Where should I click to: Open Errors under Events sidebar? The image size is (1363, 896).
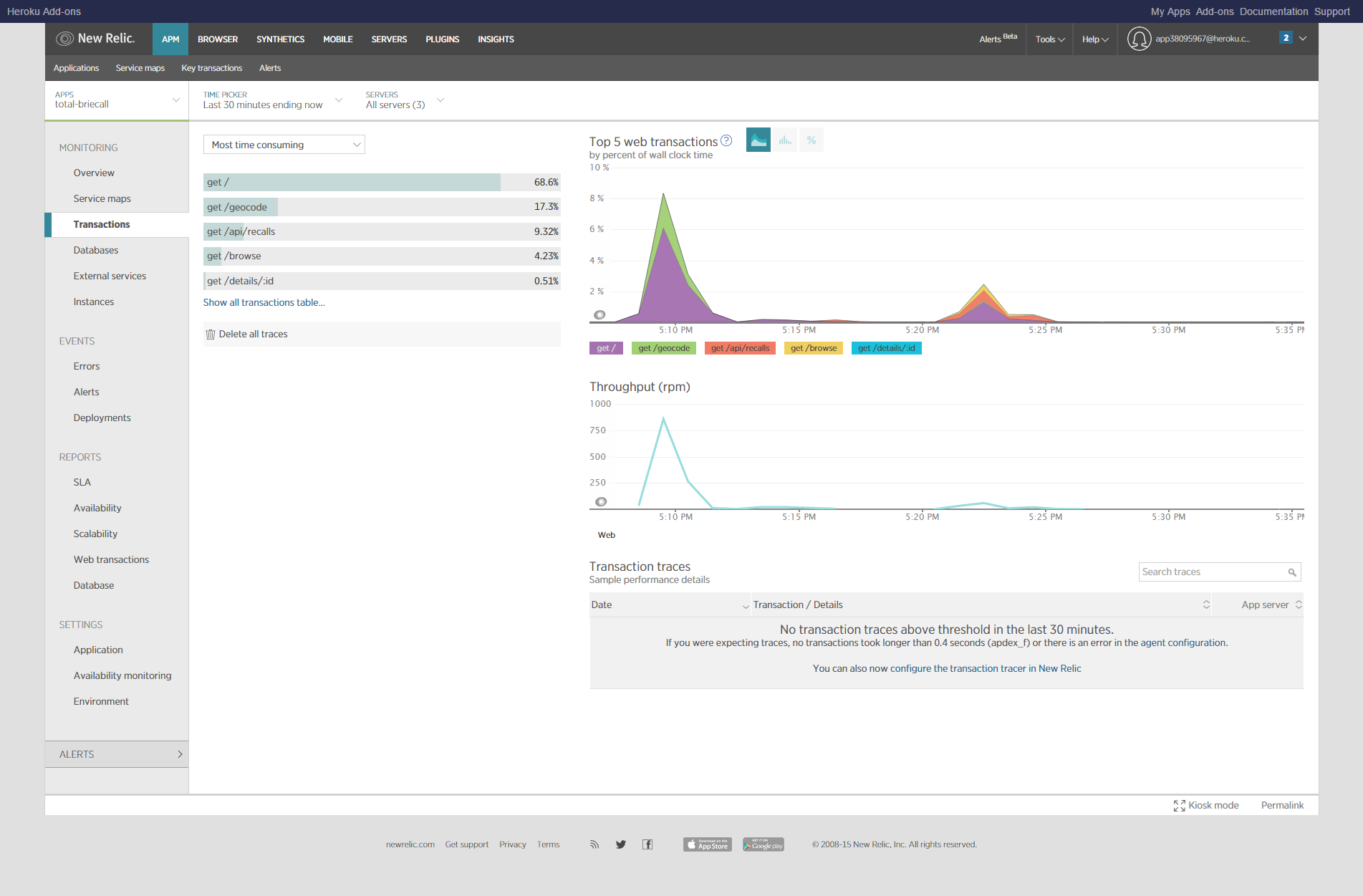pyautogui.click(x=87, y=367)
